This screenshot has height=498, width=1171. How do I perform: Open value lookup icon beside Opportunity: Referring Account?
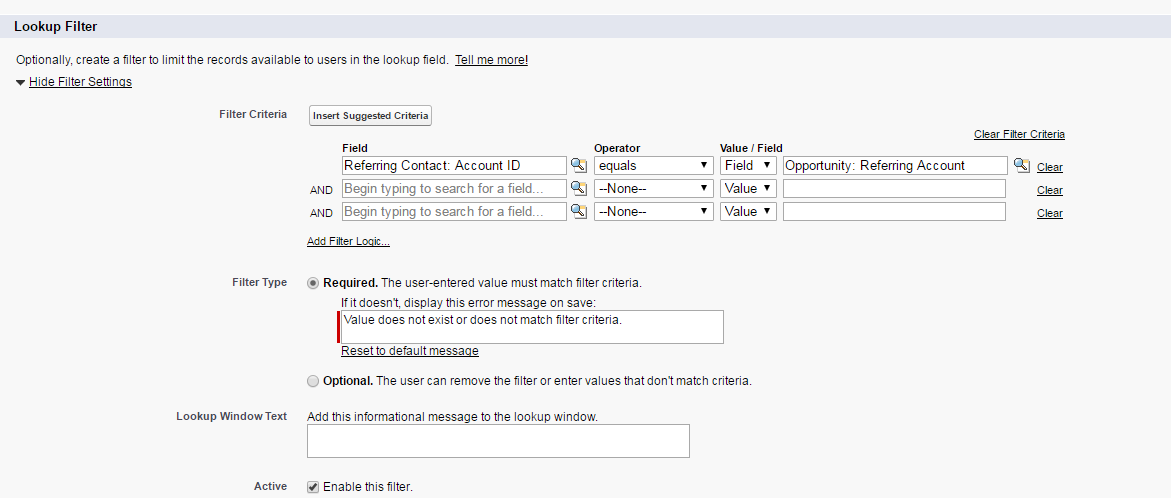point(1021,166)
